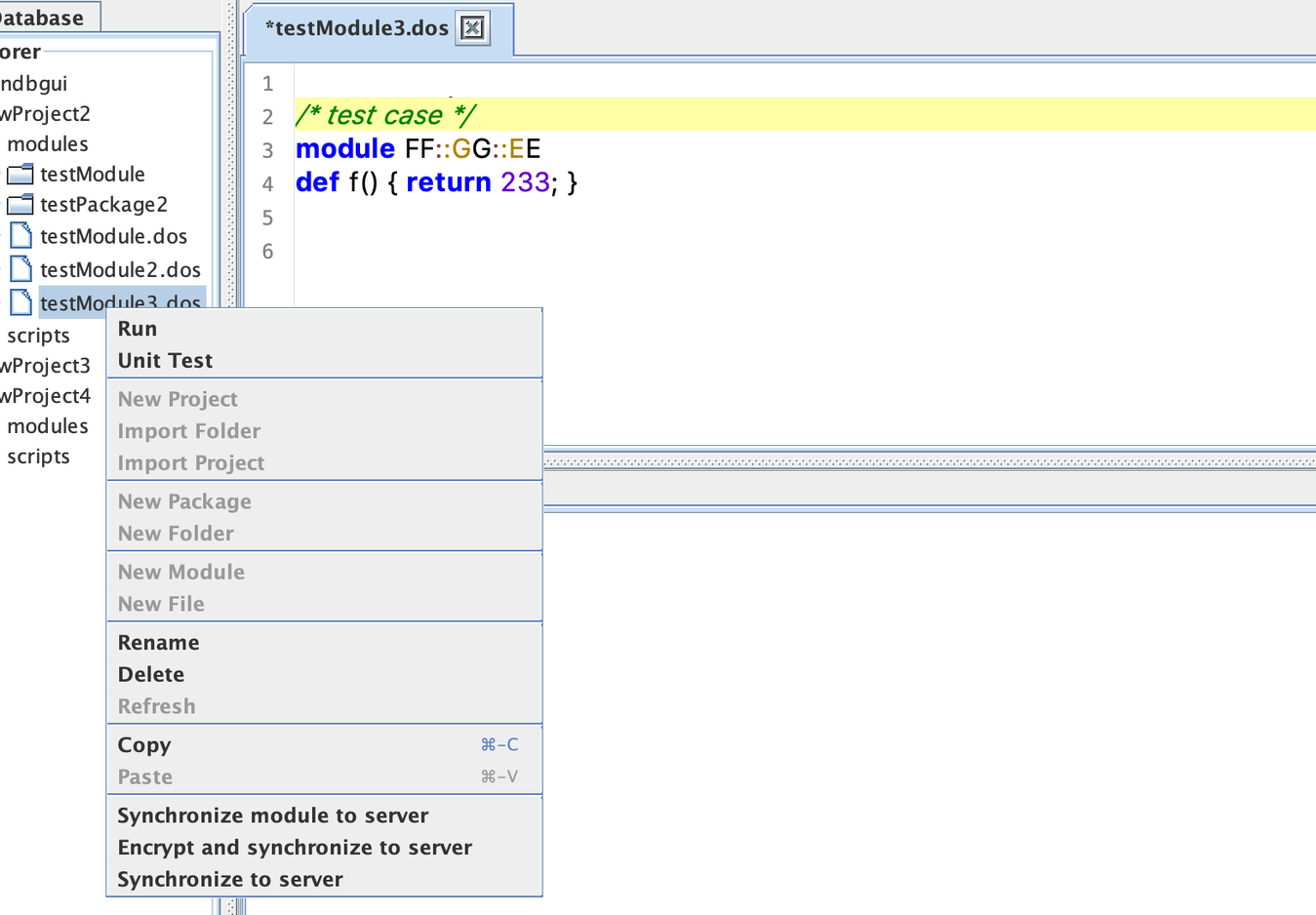The width and height of the screenshot is (1316, 915).
Task: Click the horizontal split pane divider
Action: point(927,460)
